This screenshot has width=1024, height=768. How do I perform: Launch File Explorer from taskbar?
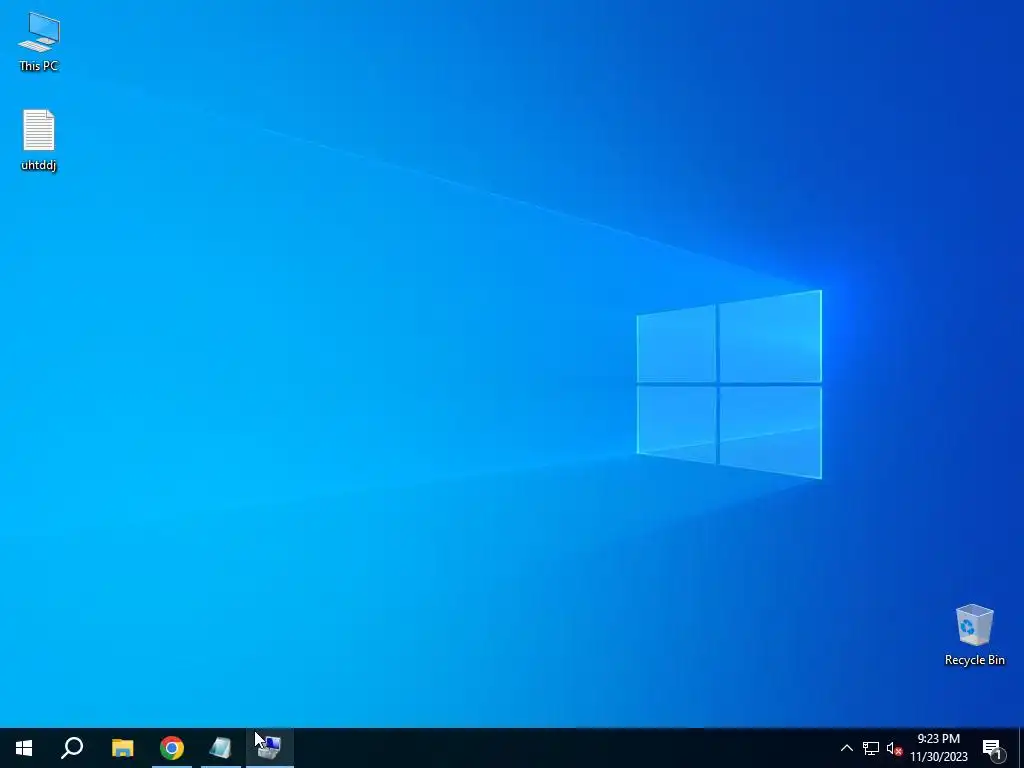click(122, 748)
